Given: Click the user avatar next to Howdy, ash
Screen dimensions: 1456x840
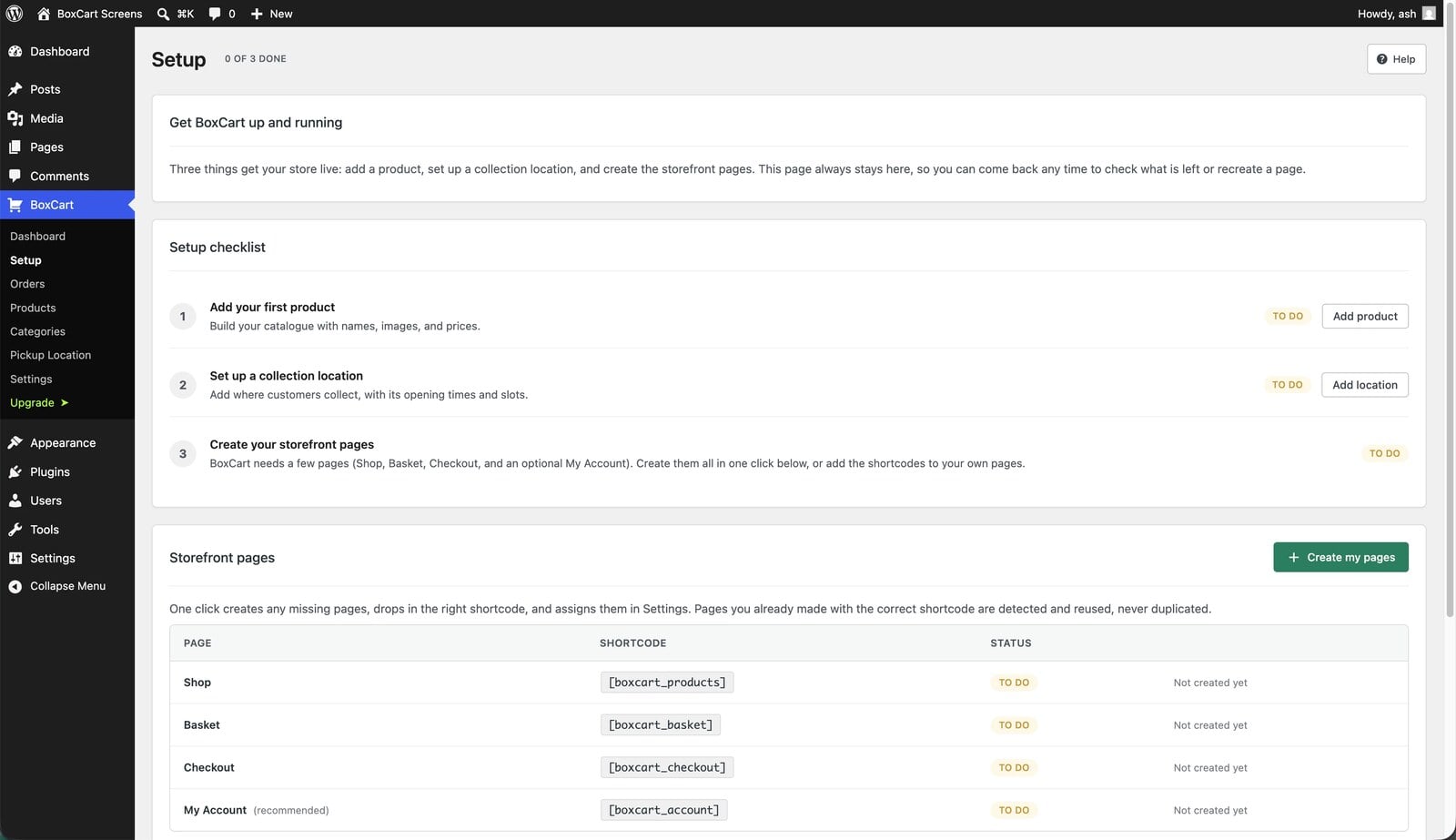Looking at the screenshot, I should point(1429,14).
